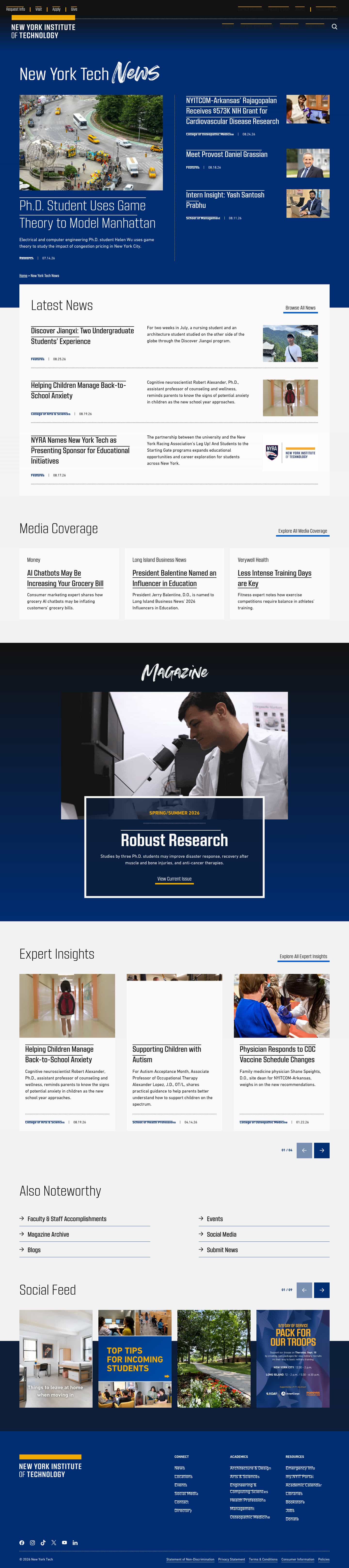This screenshot has height=1568, width=349.
Task: Open Faculty & Staff Accomplishments link
Action: [67, 1219]
